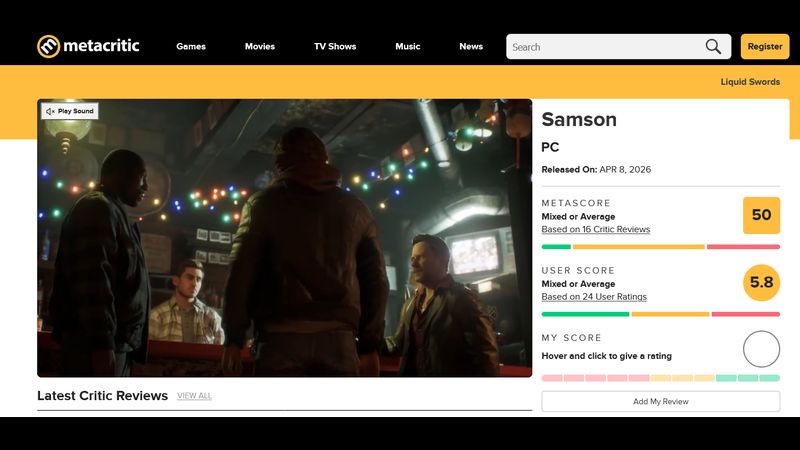Click the metacritic wordmark text
Screen dimensions: 800x450
click(x=101, y=46)
